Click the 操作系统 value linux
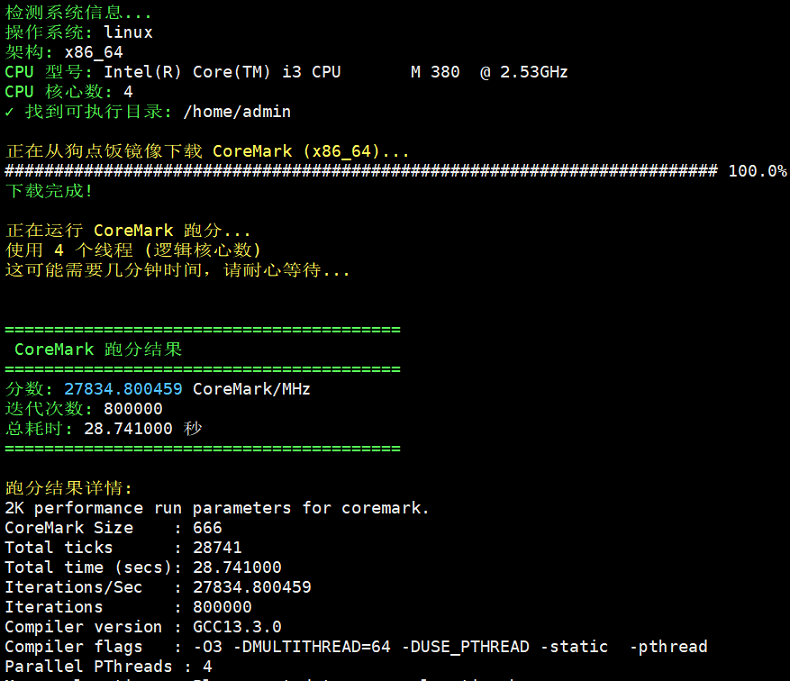The width and height of the screenshot is (790, 681). point(128,32)
